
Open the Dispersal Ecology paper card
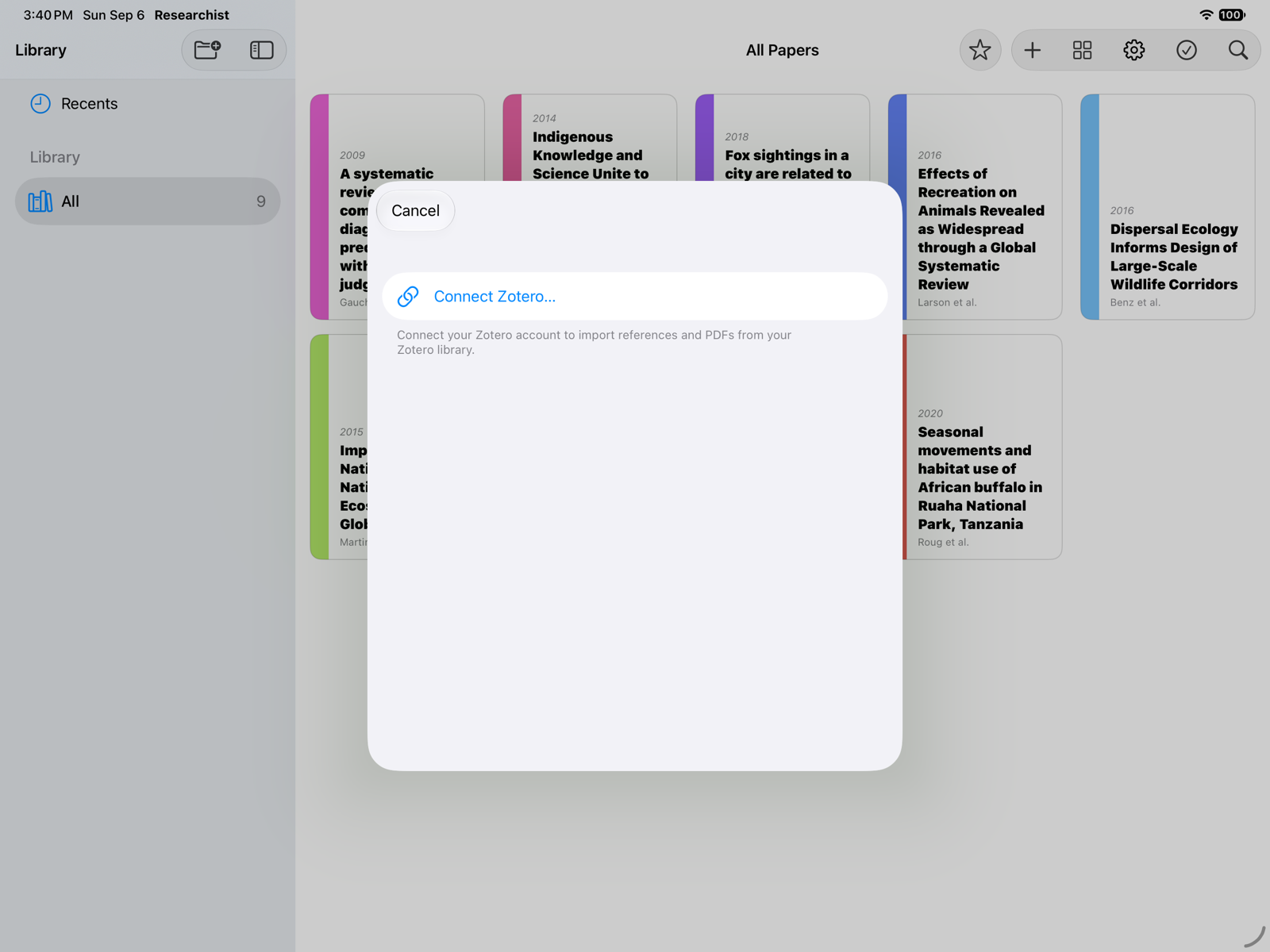click(1167, 207)
